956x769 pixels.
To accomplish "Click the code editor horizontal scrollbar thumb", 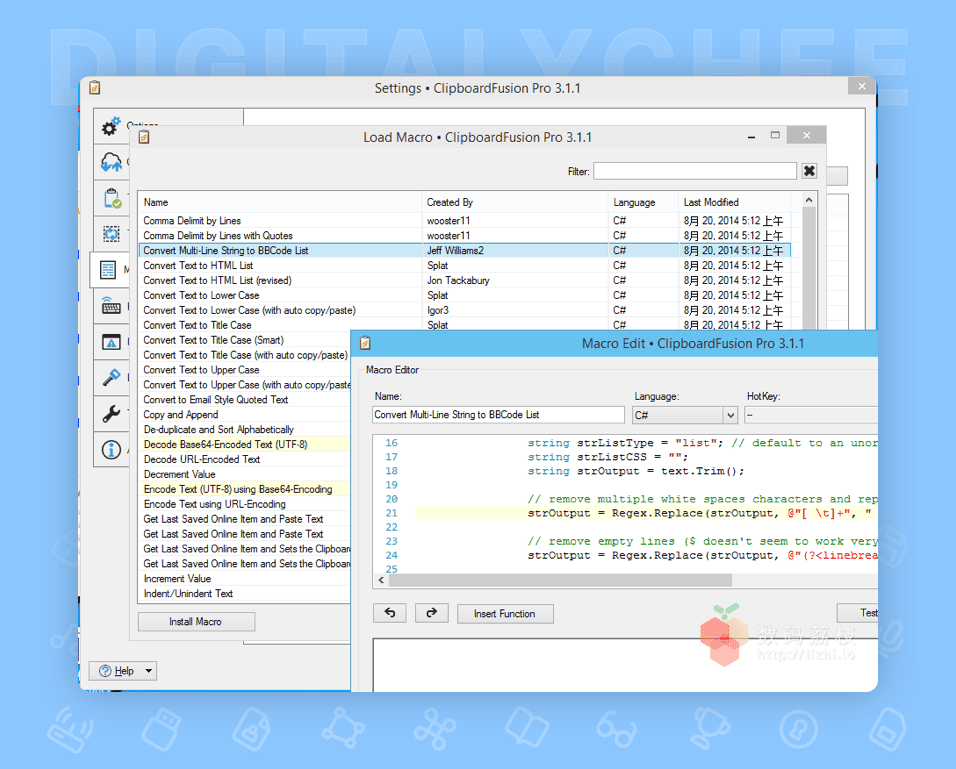I will coord(560,580).
